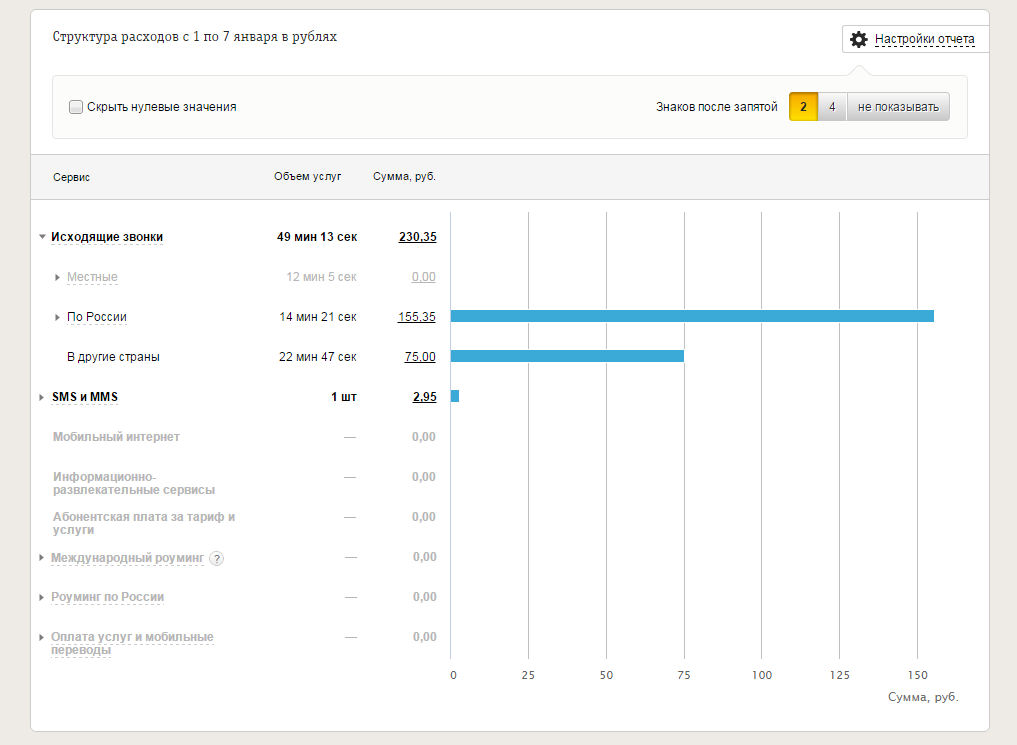The height and width of the screenshot is (745, 1017).
Task: Enable the 'Скрыть нулевые значения' checkbox
Action: pyautogui.click(x=76, y=107)
